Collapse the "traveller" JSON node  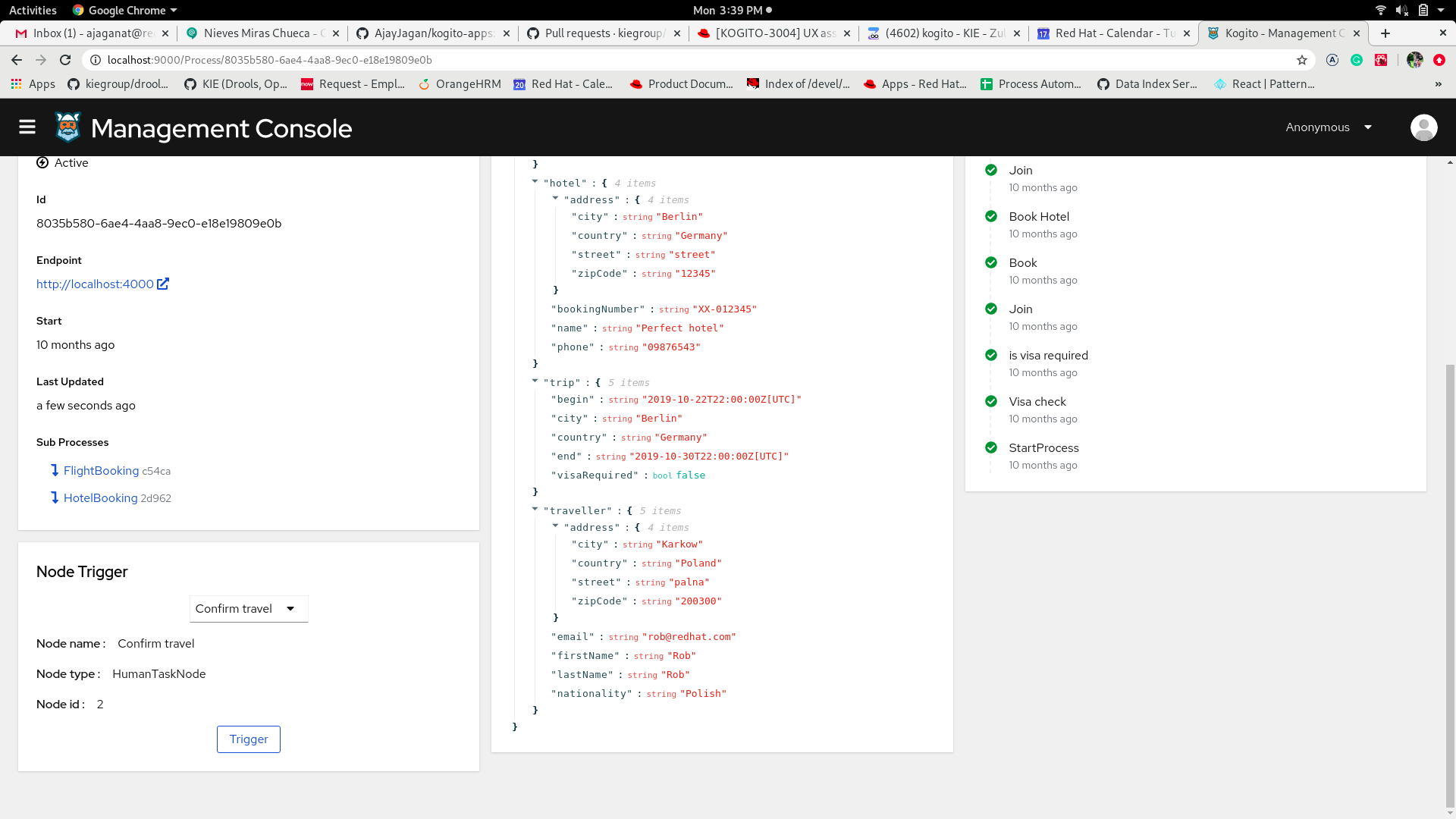click(535, 510)
